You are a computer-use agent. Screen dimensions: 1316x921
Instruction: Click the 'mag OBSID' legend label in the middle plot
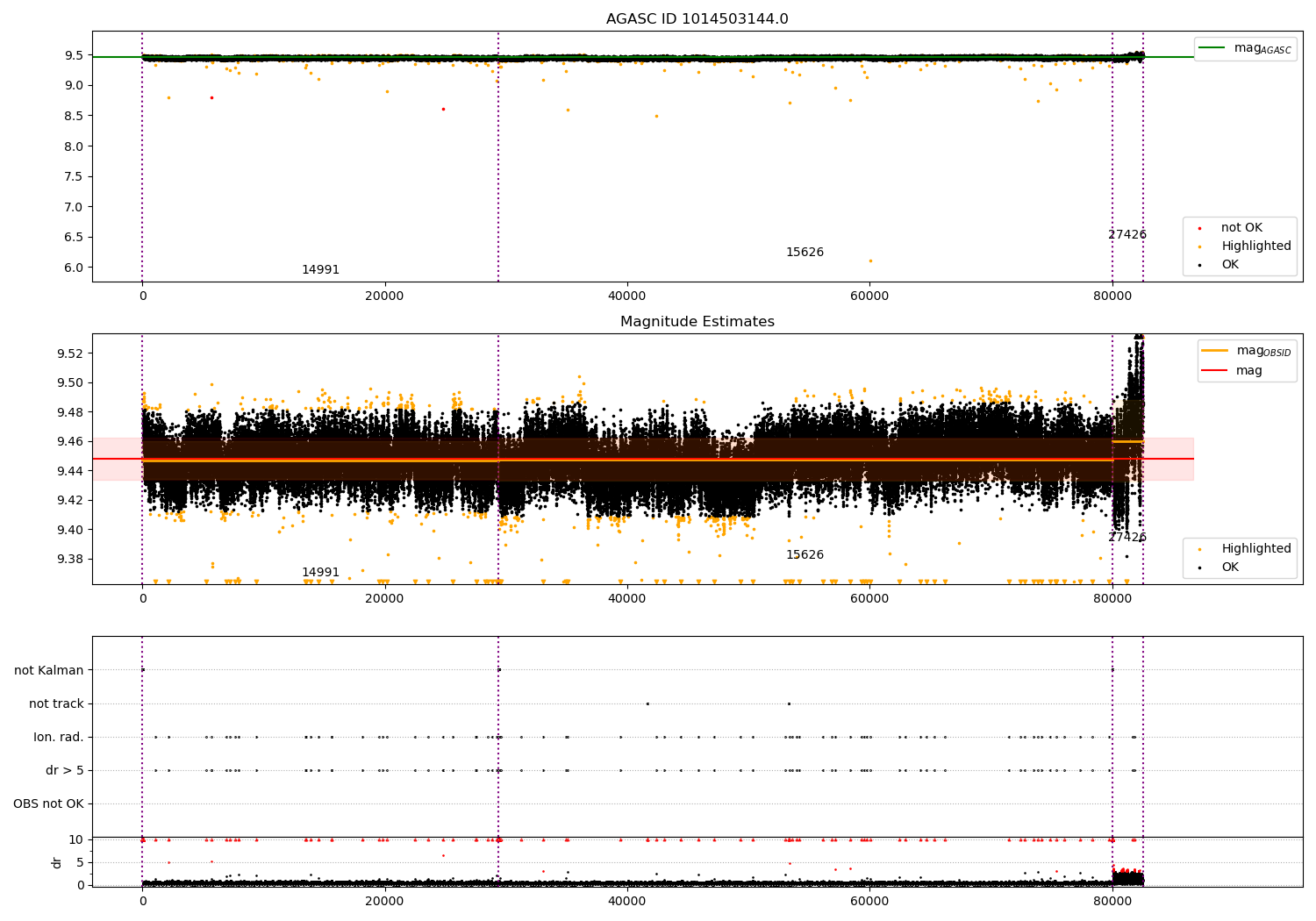1263,351
